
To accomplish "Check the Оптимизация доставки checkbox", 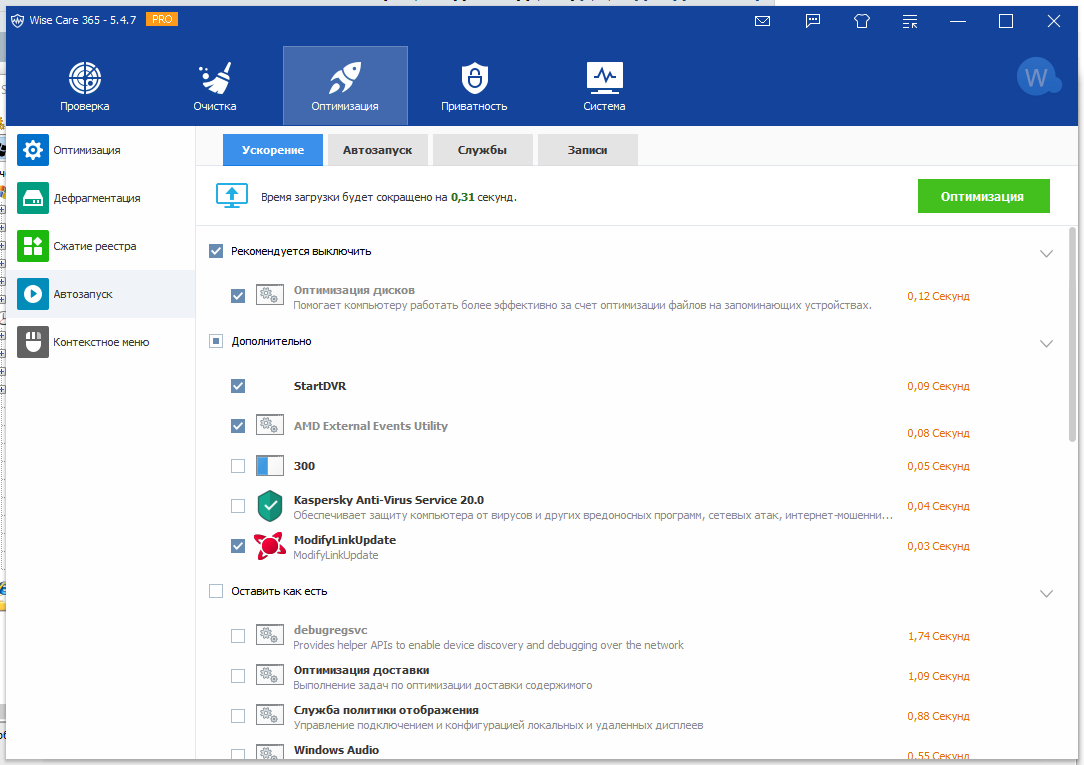I will 238,676.
